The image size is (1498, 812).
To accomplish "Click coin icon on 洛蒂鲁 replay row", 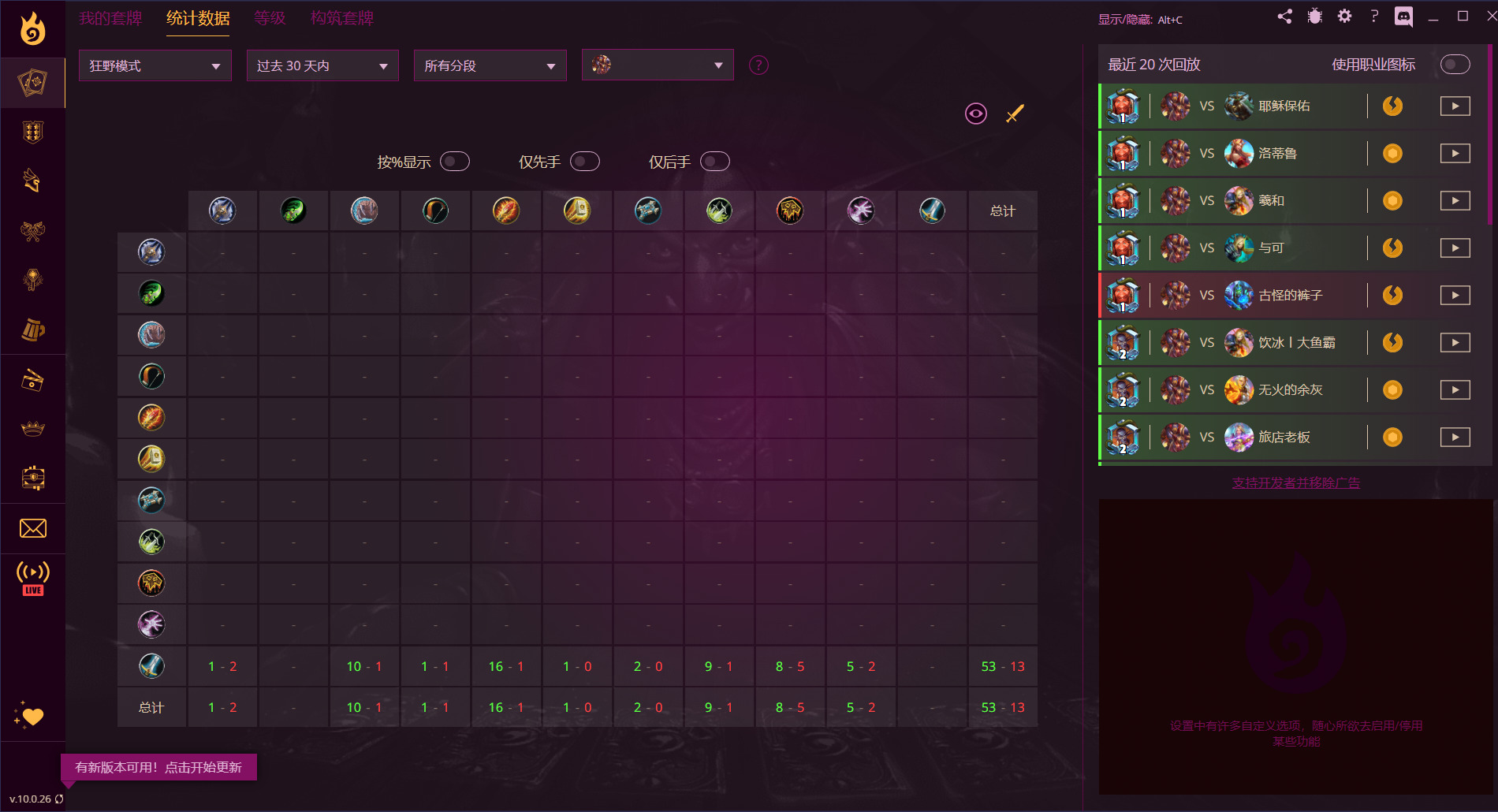I will (1393, 153).
